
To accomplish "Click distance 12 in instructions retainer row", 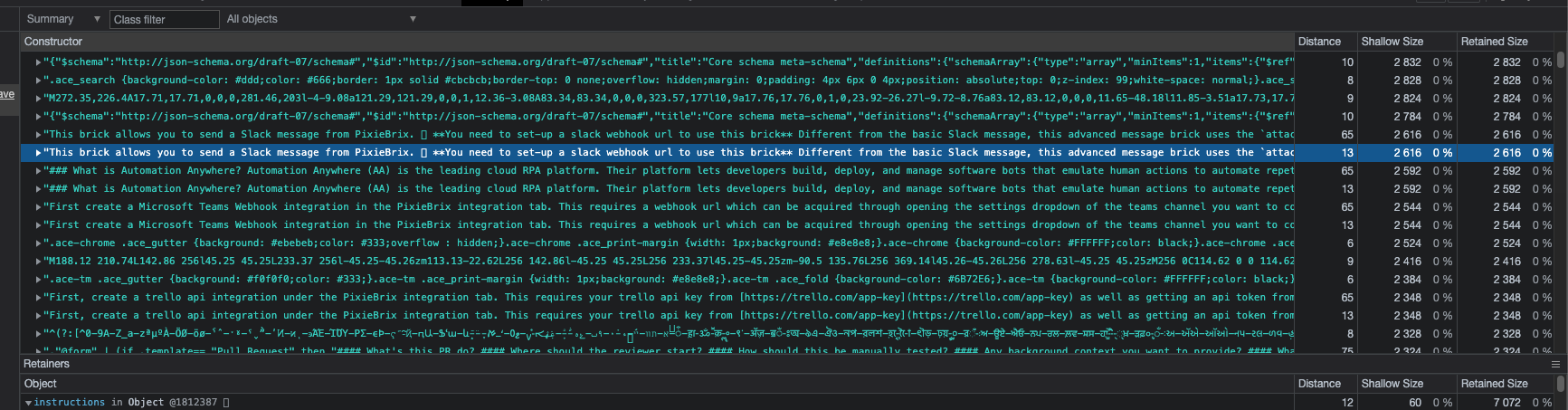I will 1347,403.
